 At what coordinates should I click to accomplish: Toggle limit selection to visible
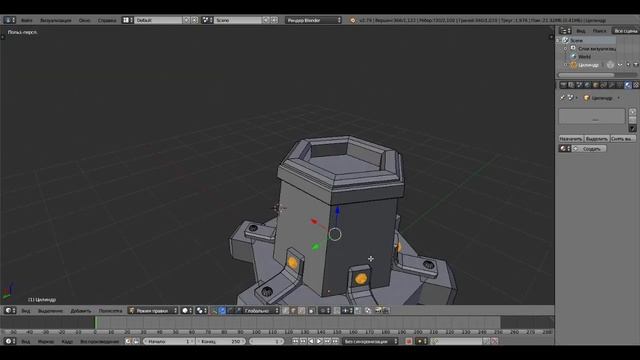[312, 311]
